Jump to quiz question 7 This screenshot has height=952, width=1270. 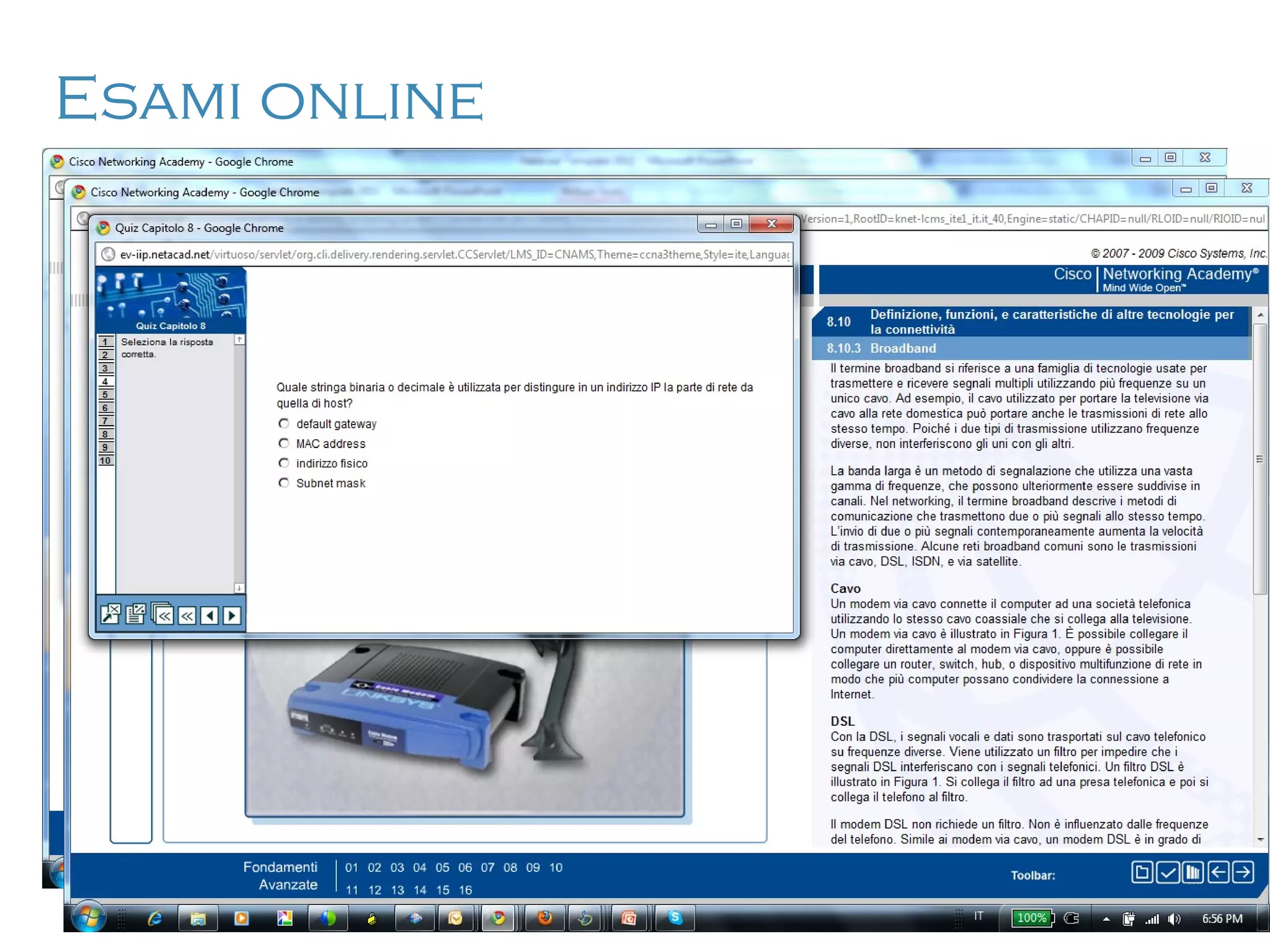click(105, 421)
